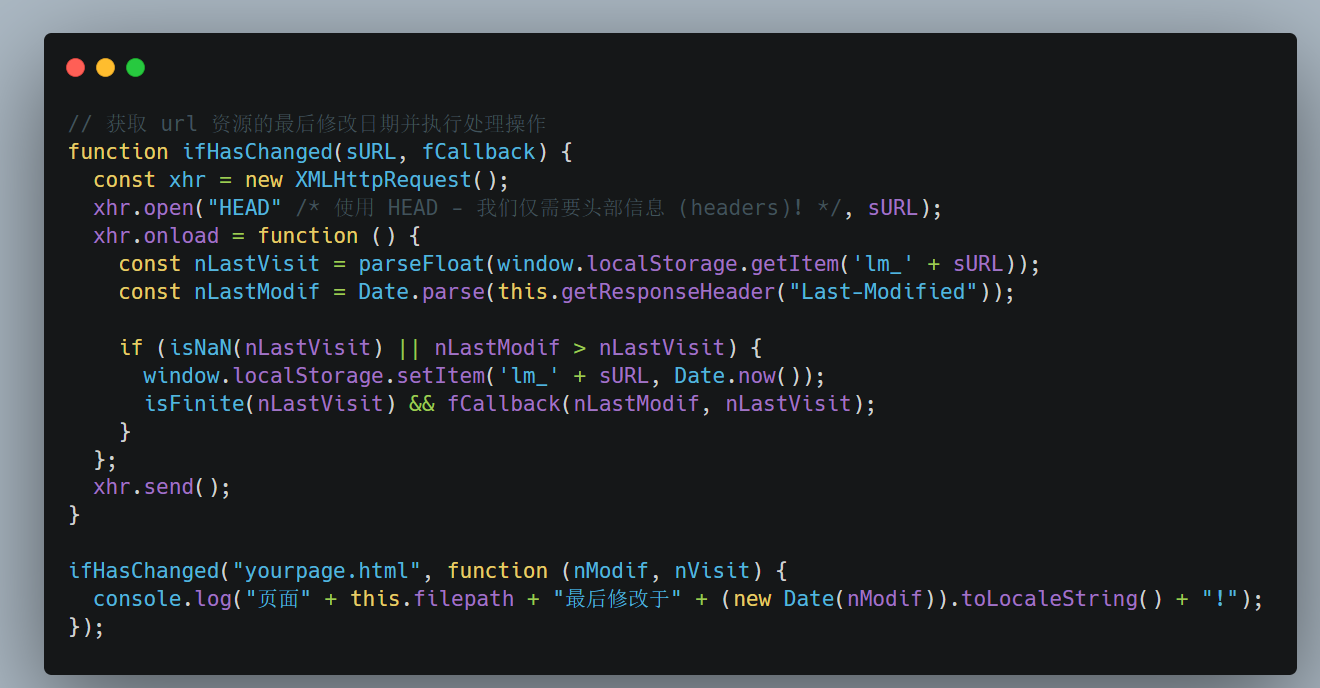The width and height of the screenshot is (1320, 688).
Task: Click the isFinite function call
Action: 194,404
